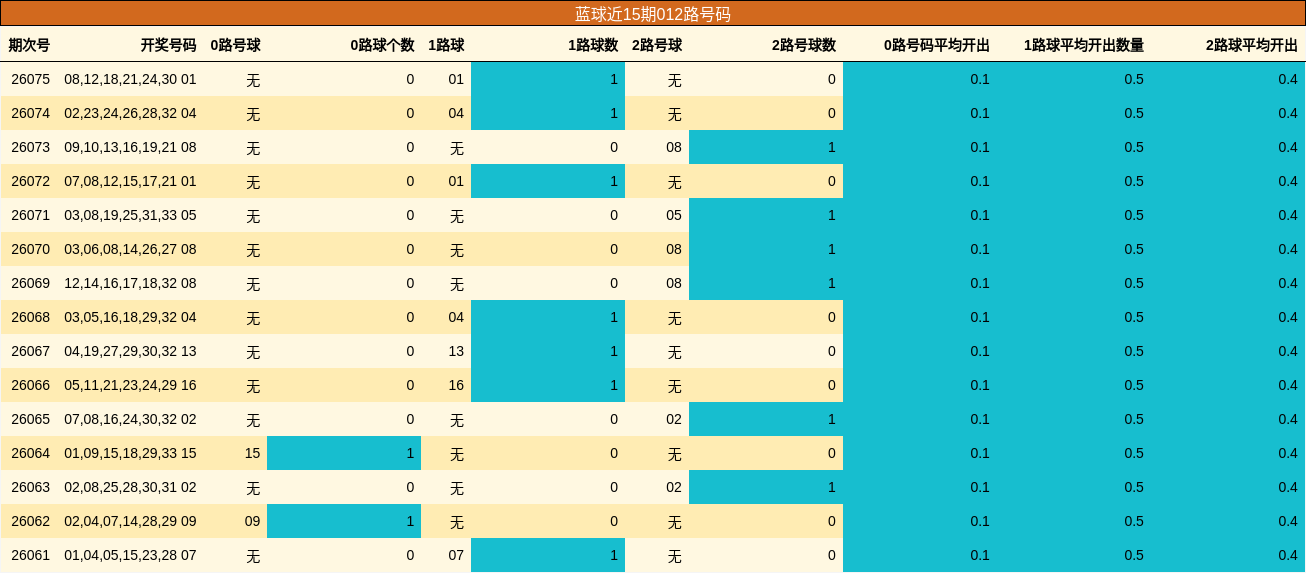Click period number 26067
The height and width of the screenshot is (573, 1306).
coord(30,351)
